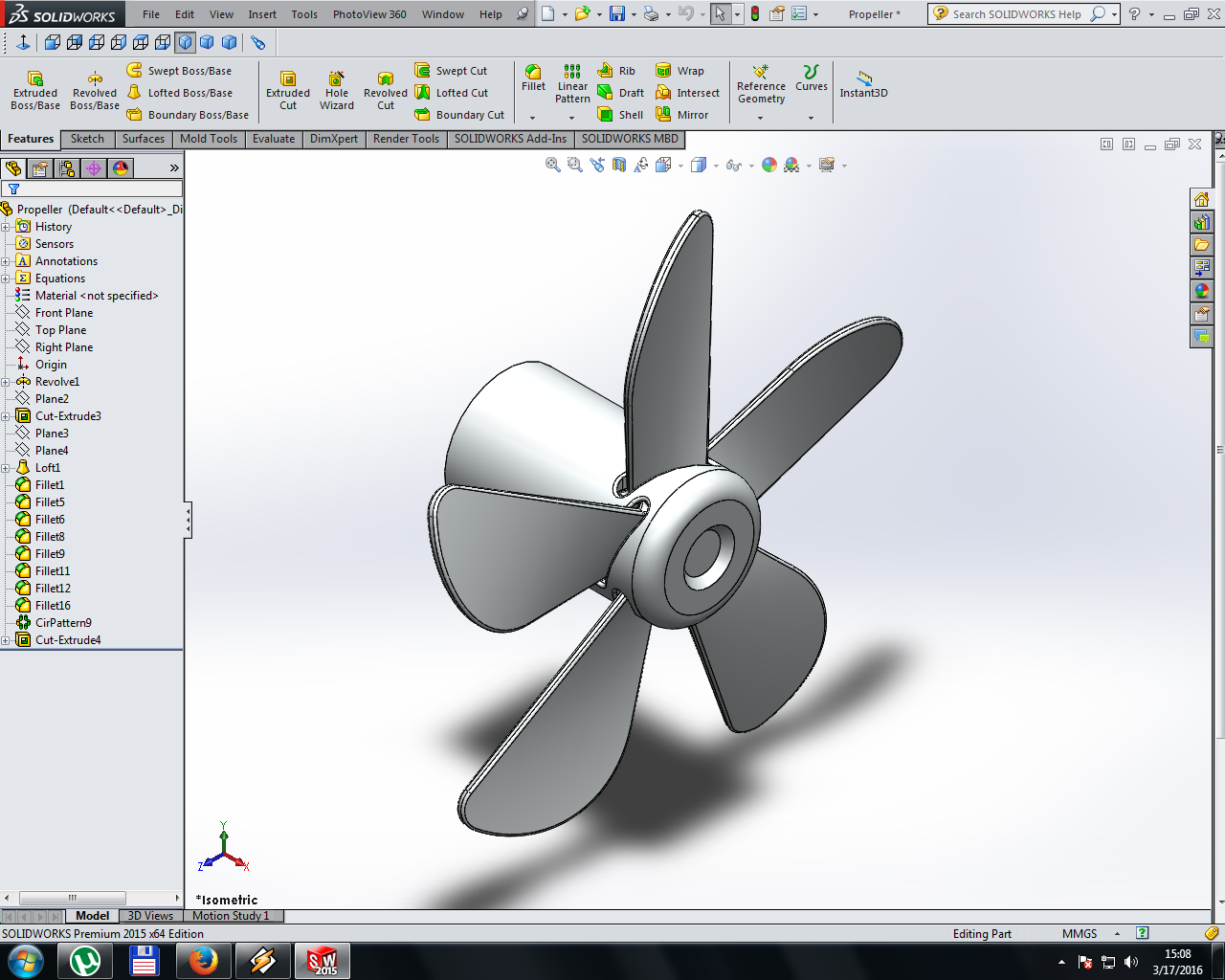The height and width of the screenshot is (980, 1225).
Task: Open the 3D Views tab
Action: 150,916
